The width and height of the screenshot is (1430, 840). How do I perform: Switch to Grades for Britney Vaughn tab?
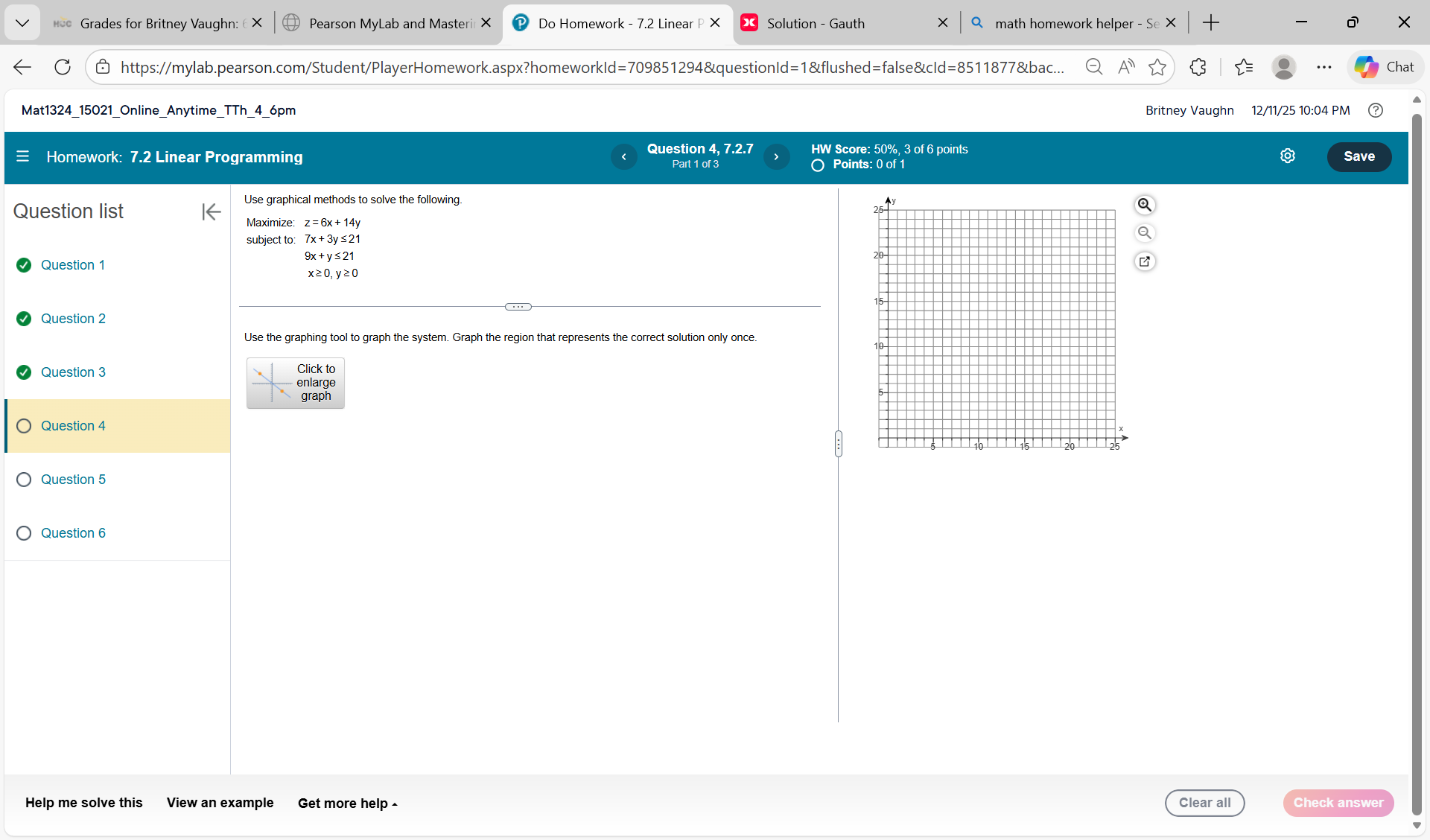click(x=158, y=23)
